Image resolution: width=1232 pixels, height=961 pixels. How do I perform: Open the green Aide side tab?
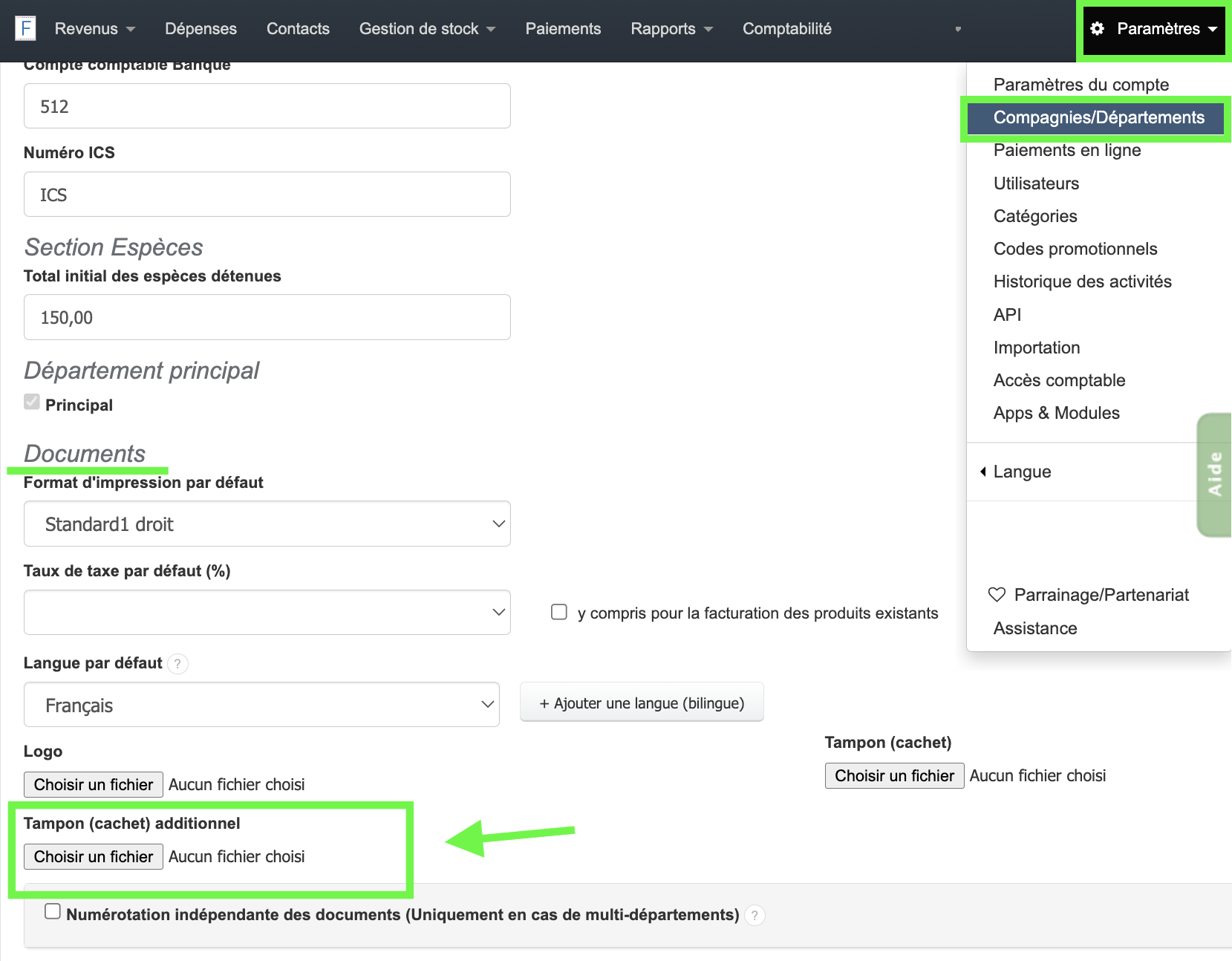pyautogui.click(x=1215, y=475)
